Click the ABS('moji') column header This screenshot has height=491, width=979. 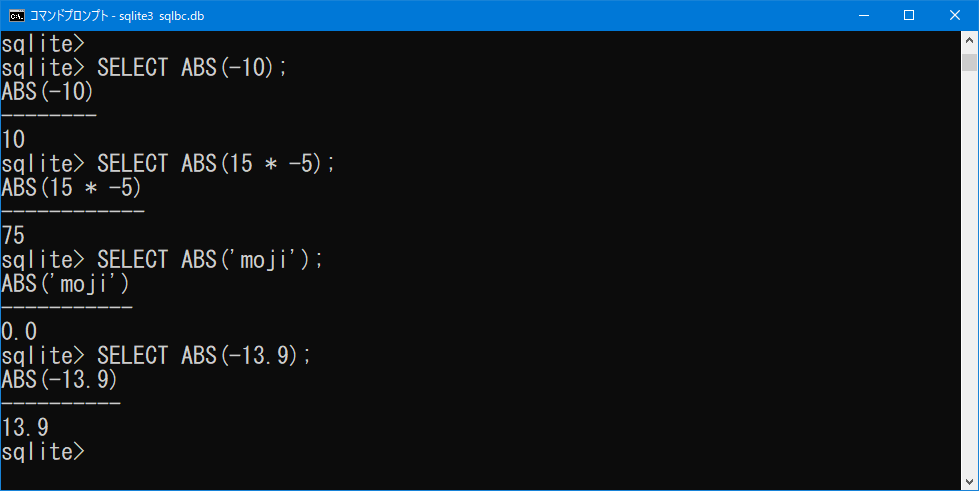(66, 284)
